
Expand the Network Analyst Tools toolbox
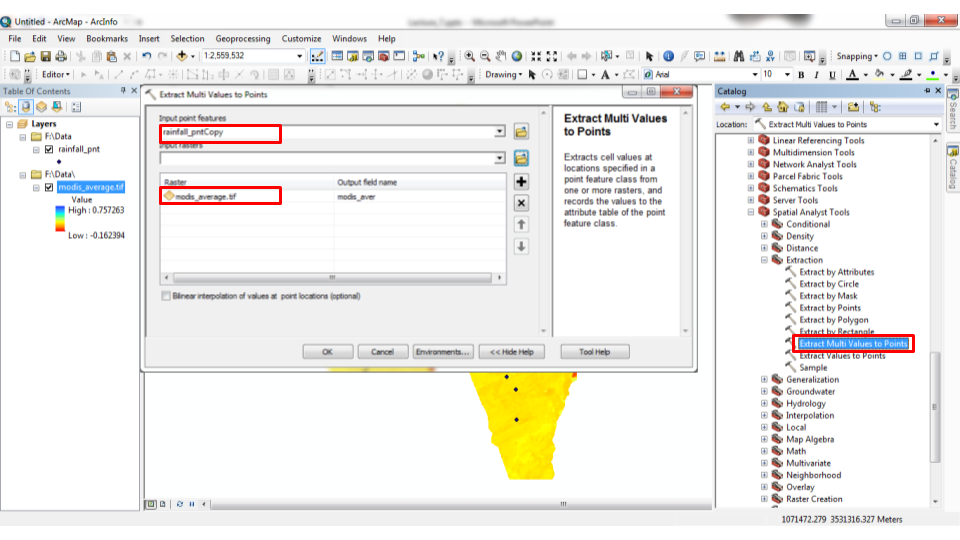751,165
